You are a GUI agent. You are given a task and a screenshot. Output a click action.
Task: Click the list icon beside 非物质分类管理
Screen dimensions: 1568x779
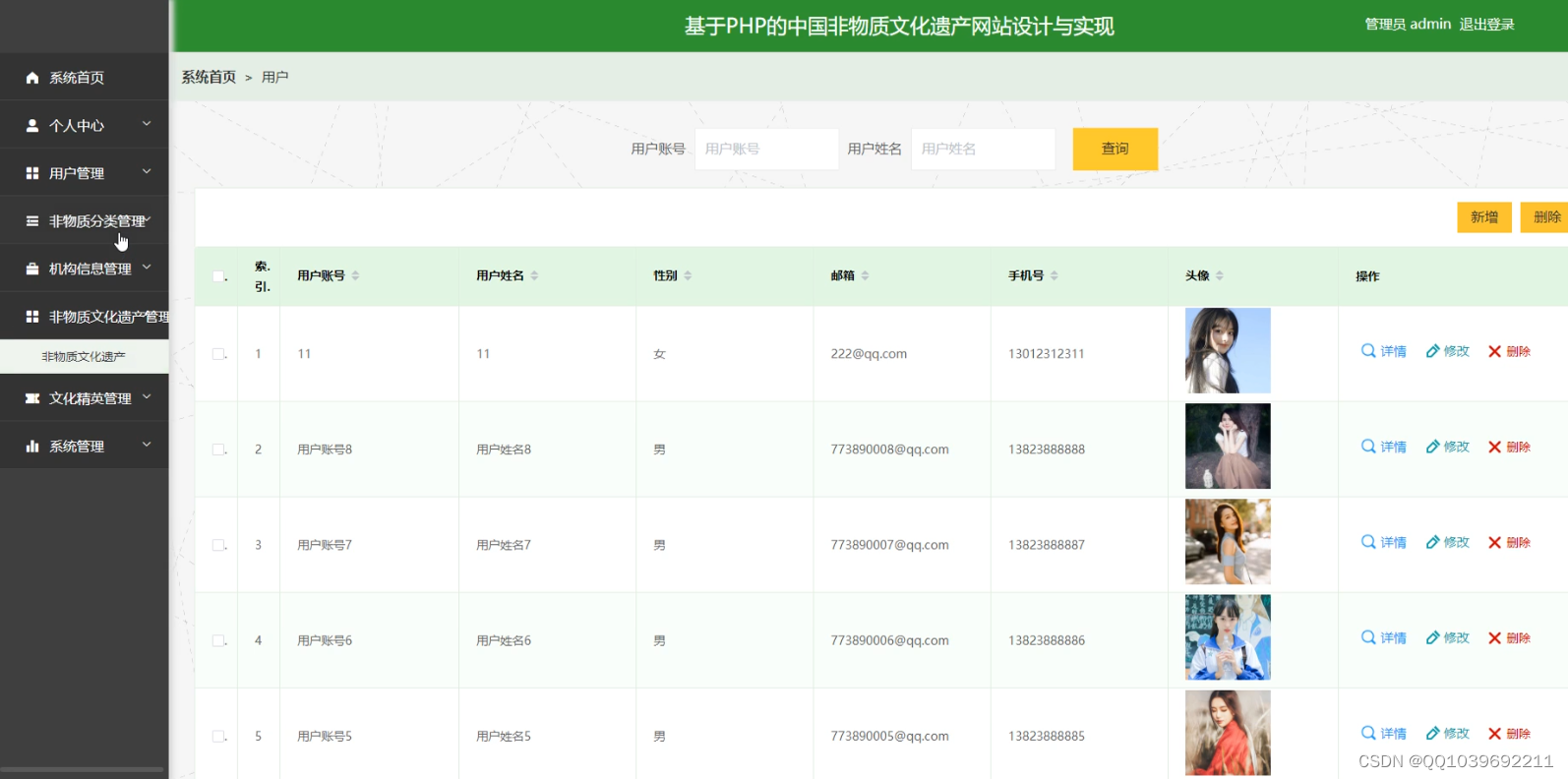click(32, 221)
